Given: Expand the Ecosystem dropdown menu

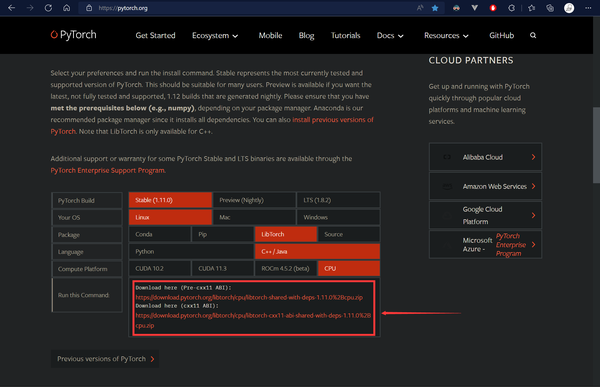Looking at the screenshot, I should coord(215,36).
